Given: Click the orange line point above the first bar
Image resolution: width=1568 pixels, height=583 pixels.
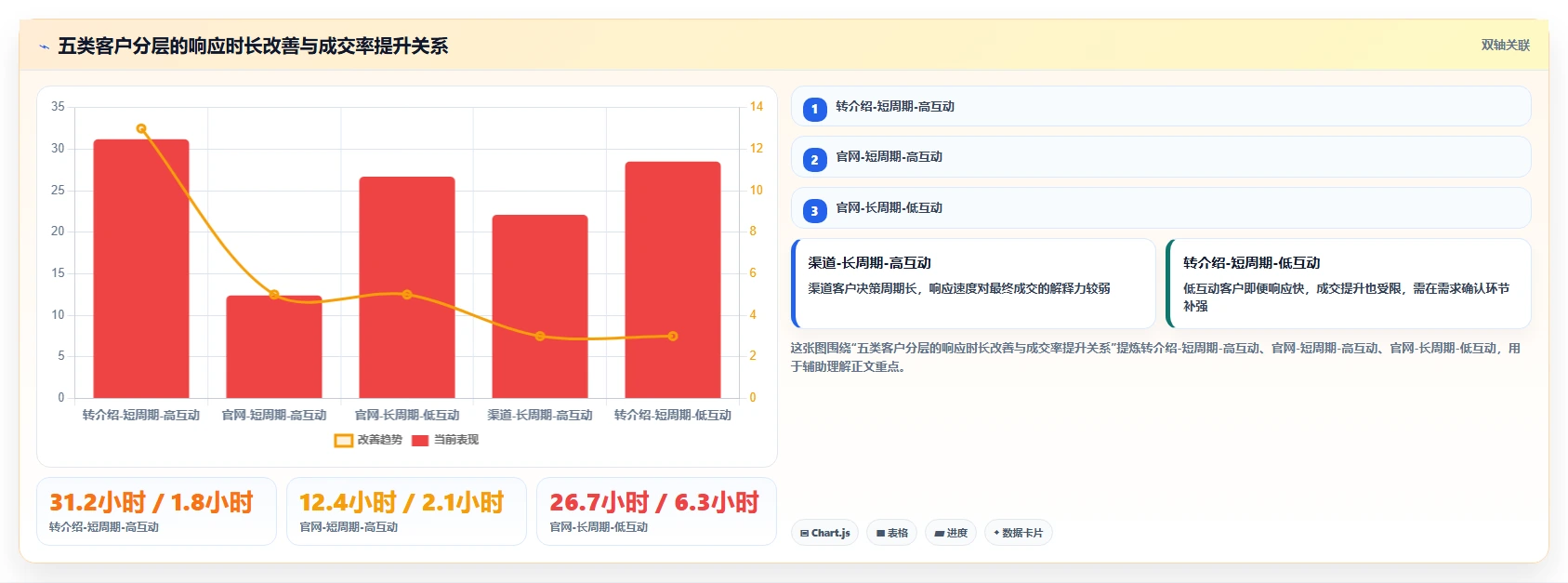Looking at the screenshot, I should [x=141, y=129].
